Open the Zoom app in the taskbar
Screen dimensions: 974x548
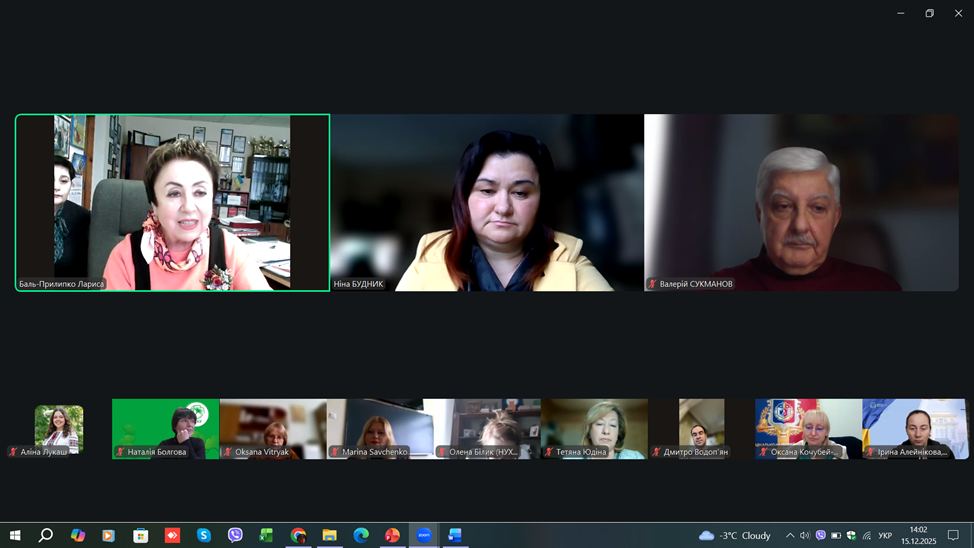point(423,535)
